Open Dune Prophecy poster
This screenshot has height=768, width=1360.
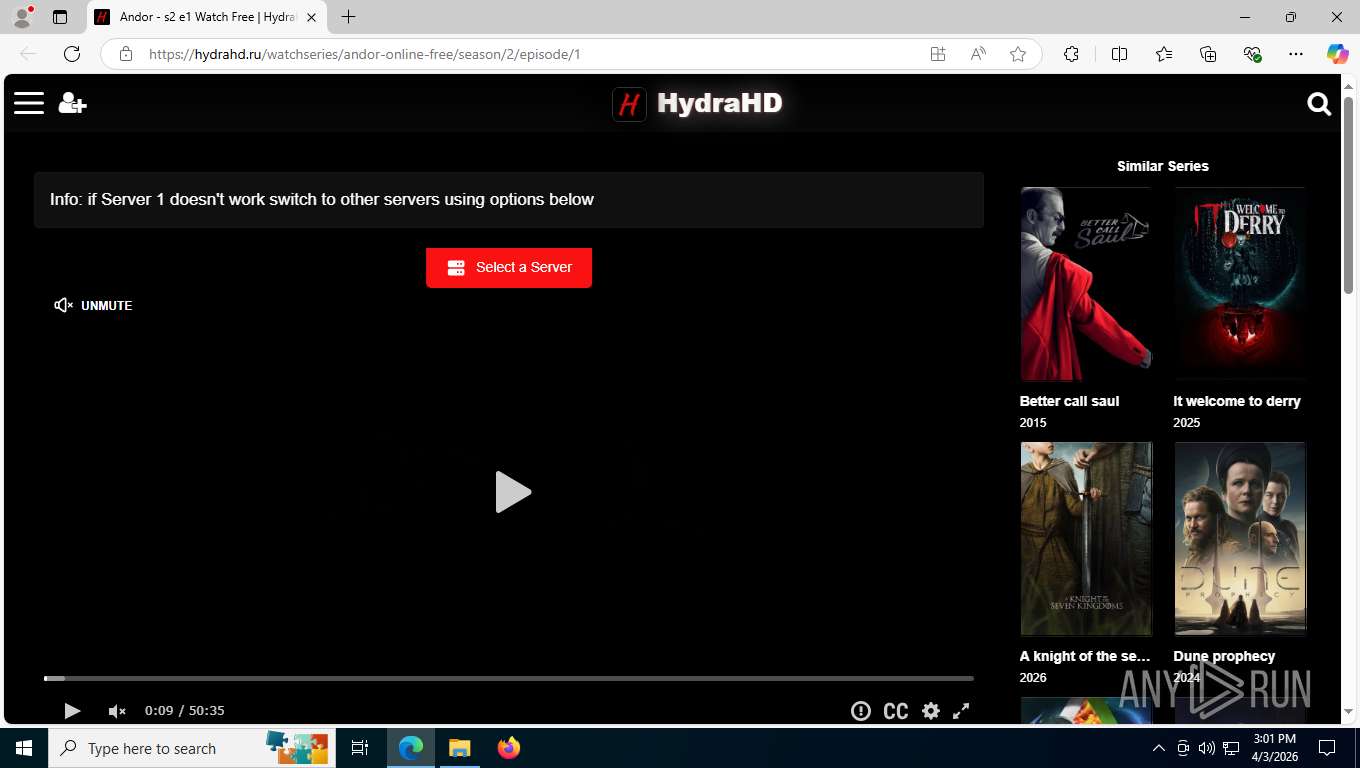pos(1240,539)
